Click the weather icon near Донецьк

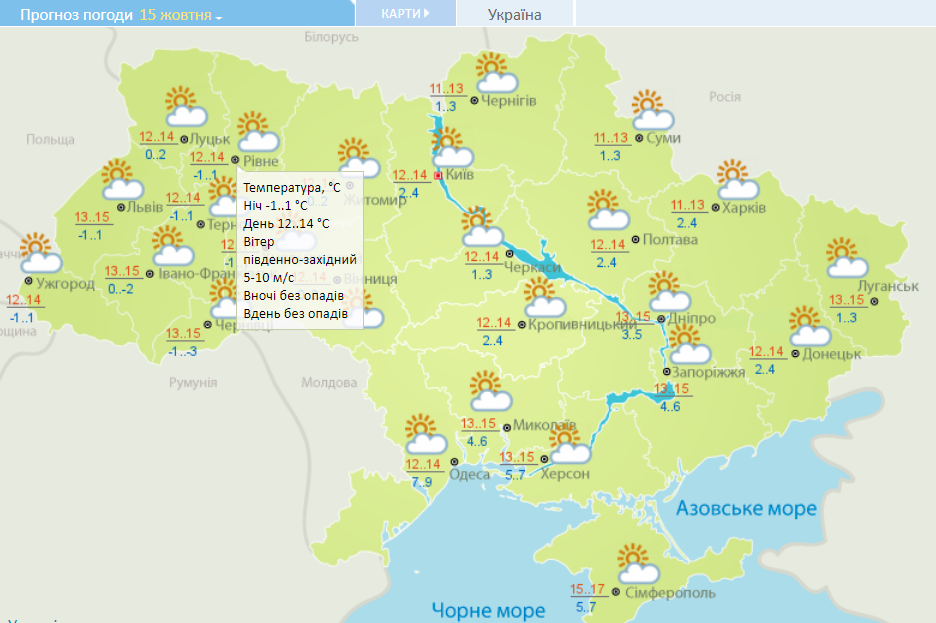coord(808,325)
